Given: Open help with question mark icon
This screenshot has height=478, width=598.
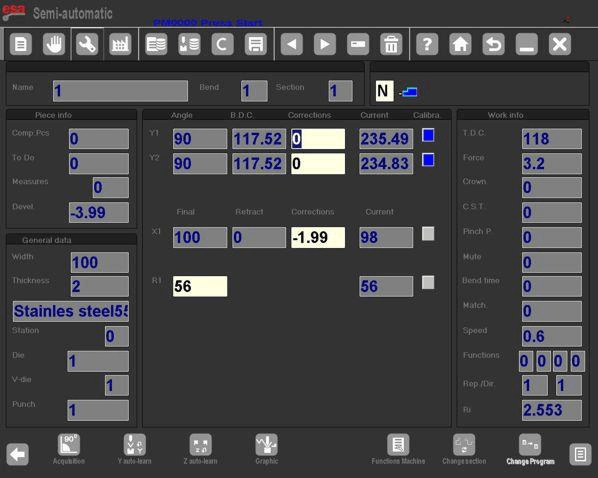Looking at the screenshot, I should (427, 44).
